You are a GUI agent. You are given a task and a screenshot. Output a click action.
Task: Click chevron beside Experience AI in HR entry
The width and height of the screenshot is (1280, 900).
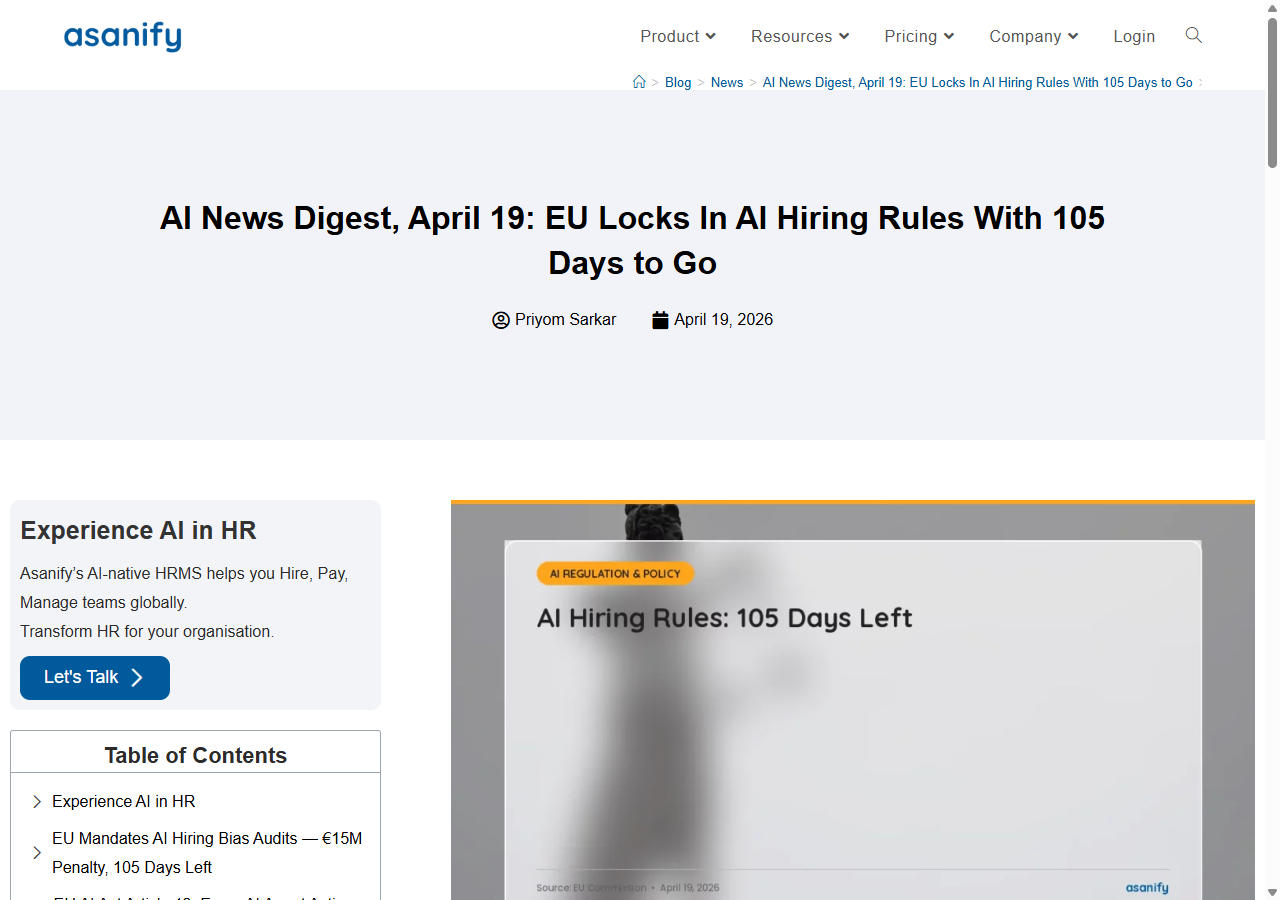tap(37, 802)
